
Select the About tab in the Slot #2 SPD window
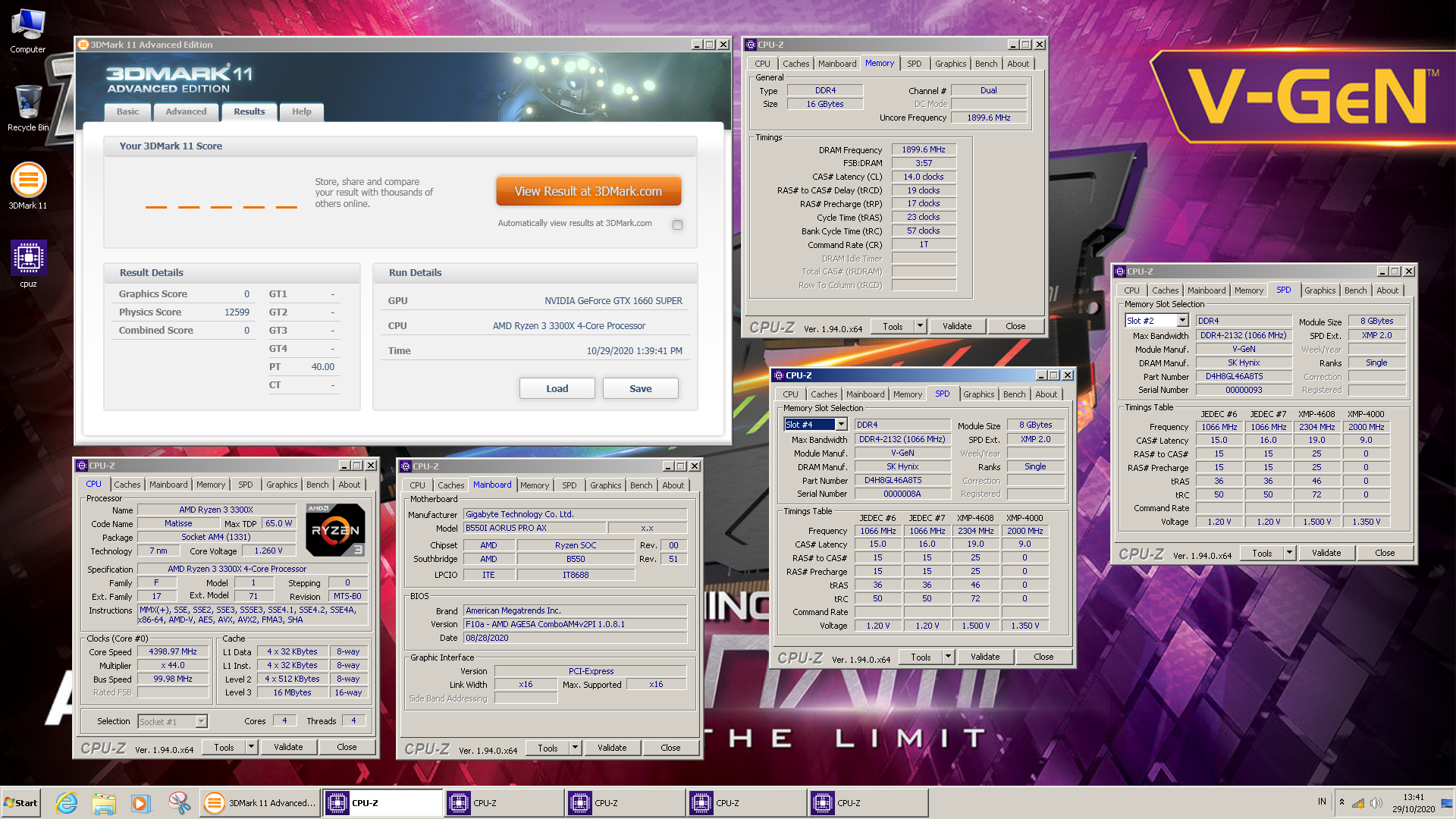[1388, 290]
